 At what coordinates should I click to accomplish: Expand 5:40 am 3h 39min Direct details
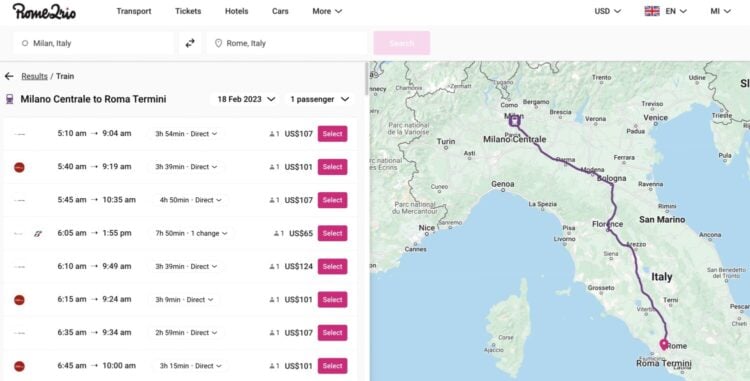click(186, 167)
